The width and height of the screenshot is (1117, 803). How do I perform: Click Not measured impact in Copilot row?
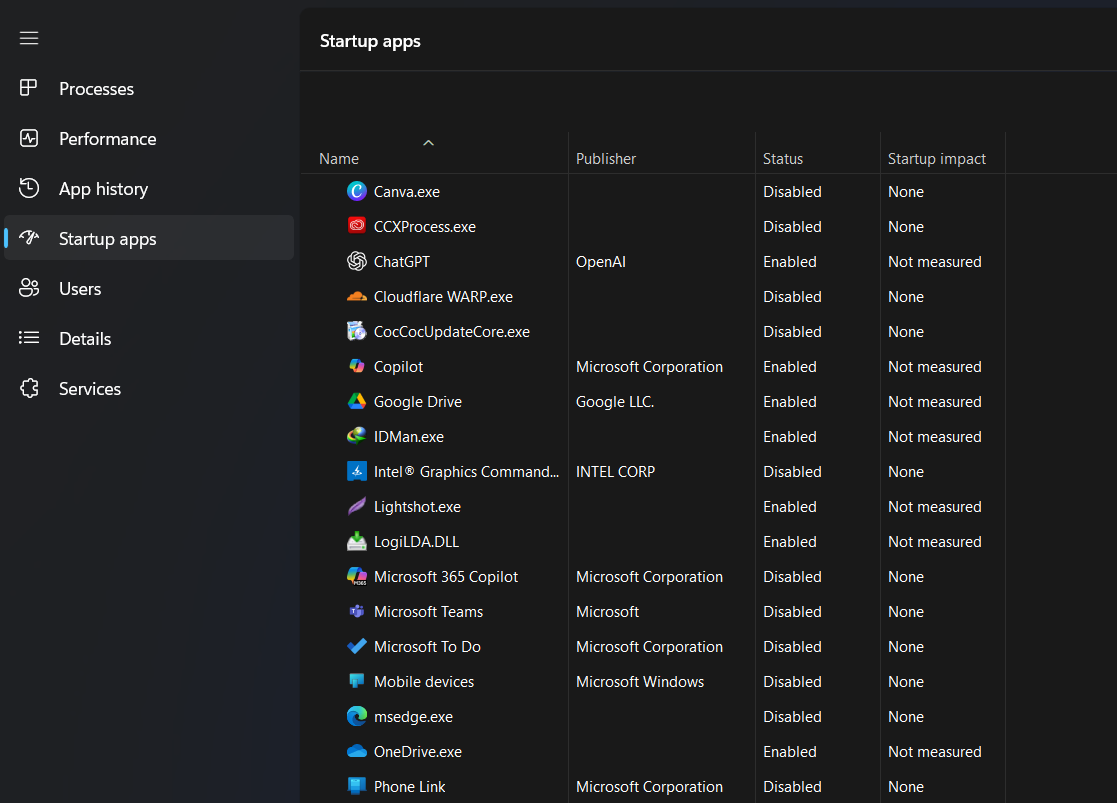[935, 366]
